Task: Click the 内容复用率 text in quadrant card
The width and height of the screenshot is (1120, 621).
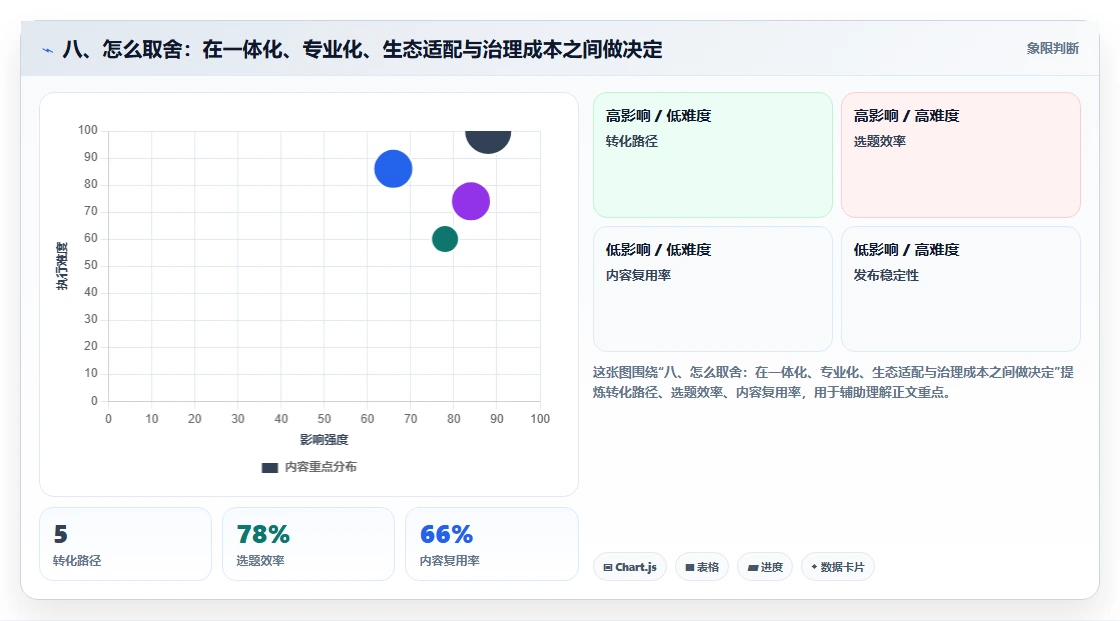Action: tap(638, 276)
